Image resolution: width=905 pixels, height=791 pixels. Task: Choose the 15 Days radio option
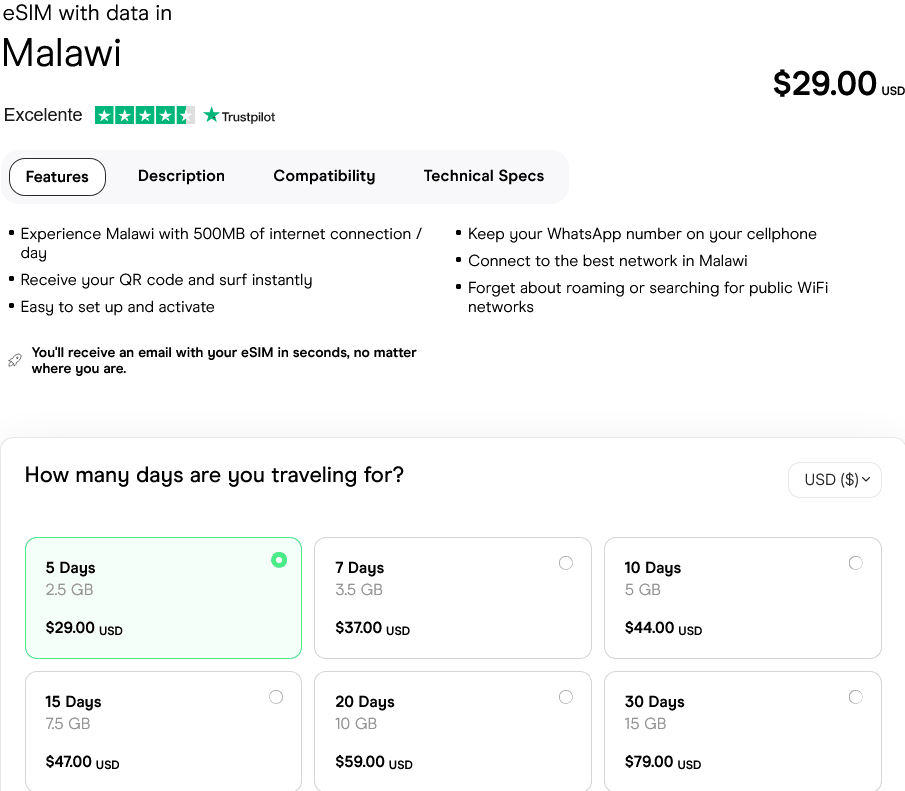(x=276, y=697)
